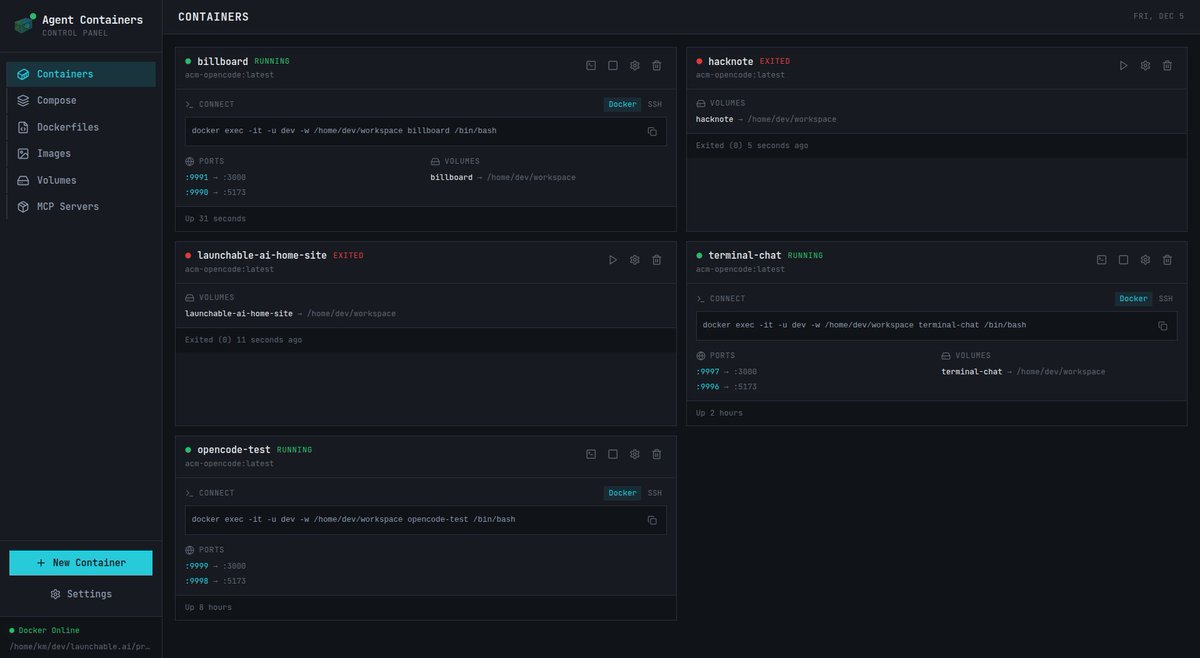1200x658 pixels.
Task: Click the terminal-chat container name
Action: pos(745,255)
